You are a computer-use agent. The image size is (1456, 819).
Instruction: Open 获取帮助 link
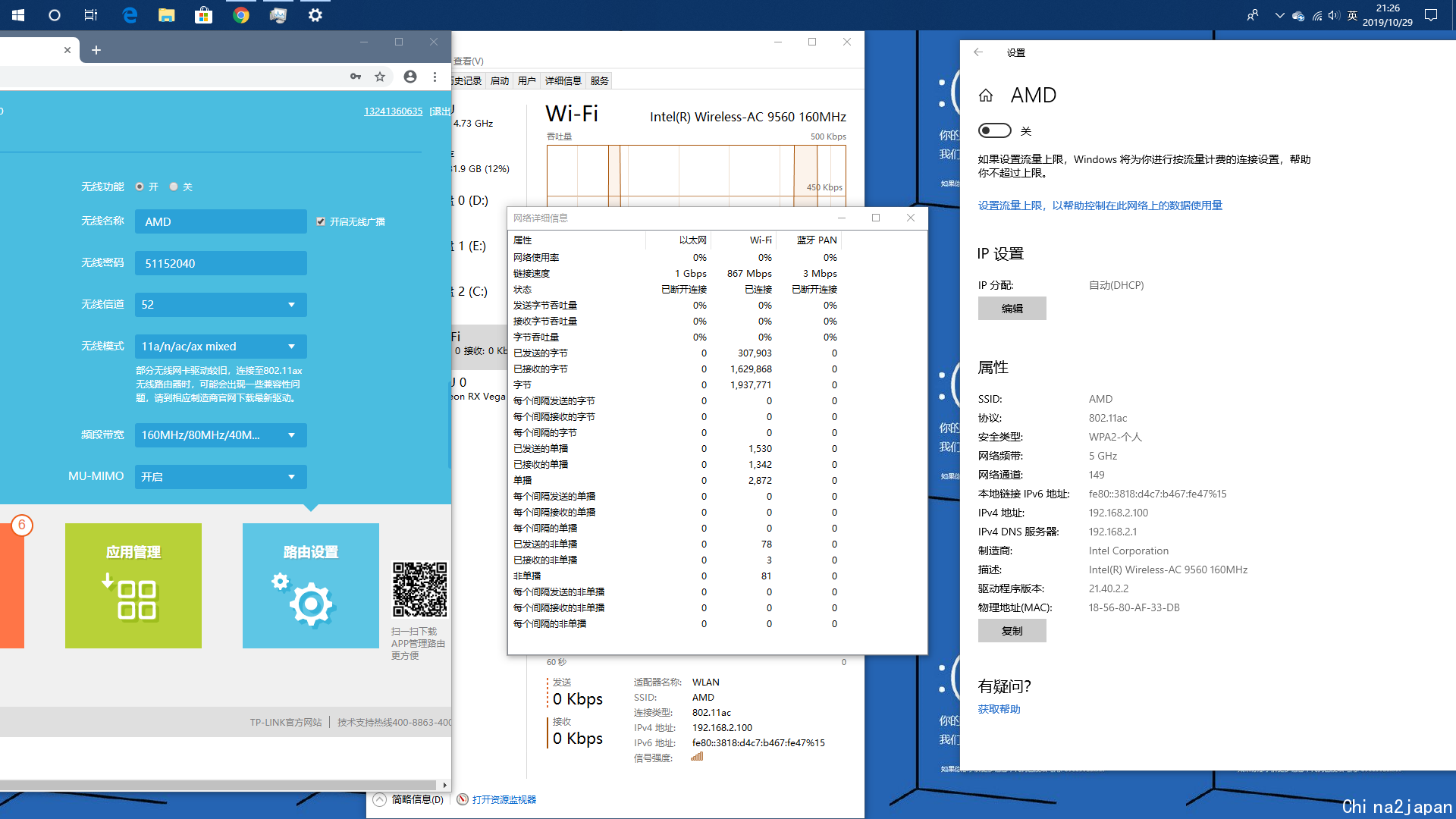(999, 709)
